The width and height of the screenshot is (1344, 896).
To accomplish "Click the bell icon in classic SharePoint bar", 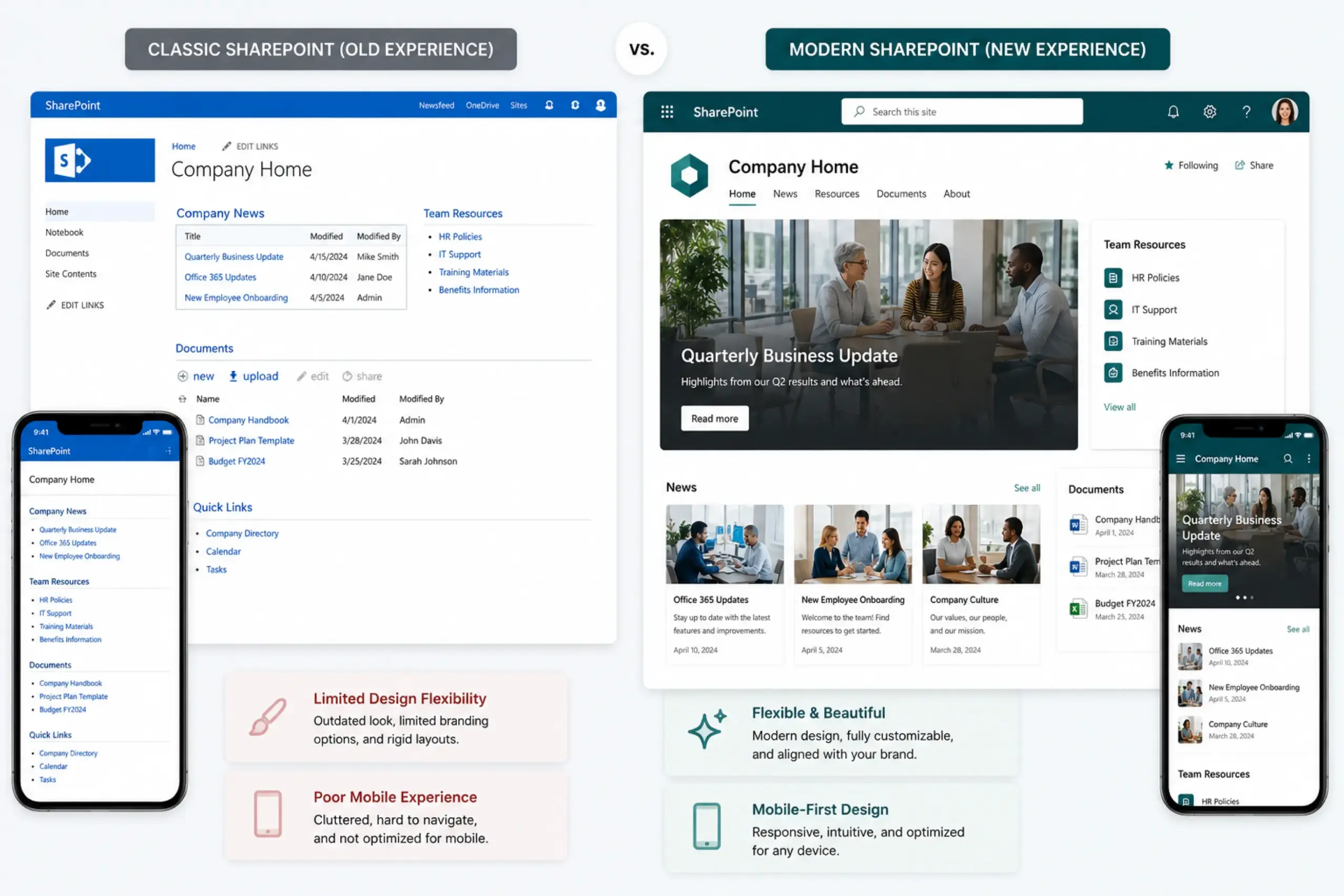I will point(549,105).
